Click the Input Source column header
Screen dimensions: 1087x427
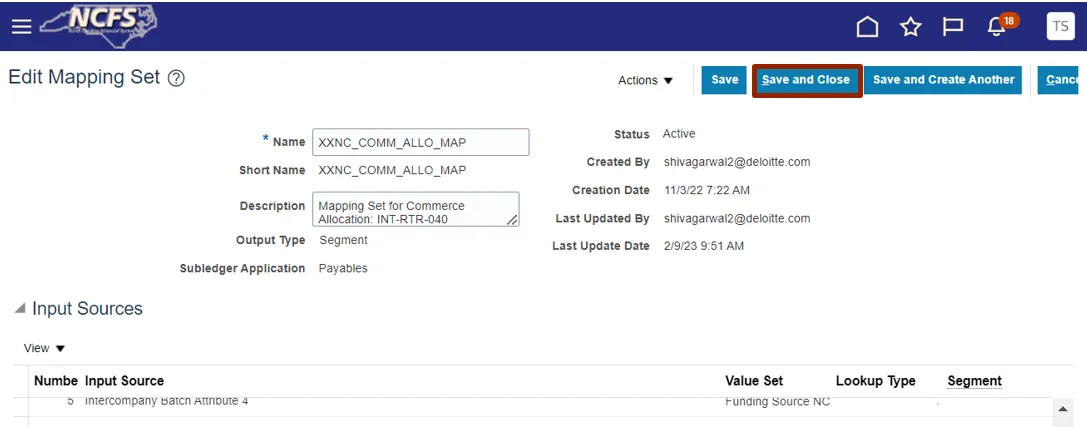(124, 381)
